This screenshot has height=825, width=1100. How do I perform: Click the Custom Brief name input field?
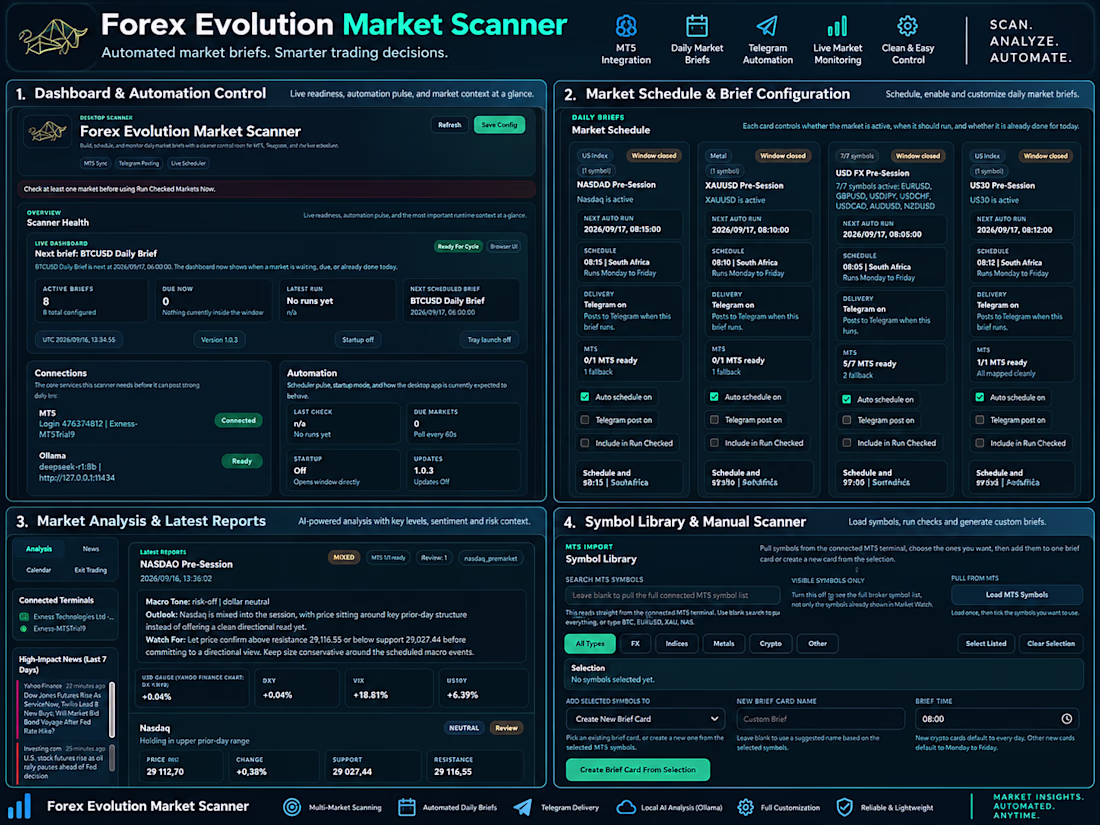pyautogui.click(x=820, y=719)
